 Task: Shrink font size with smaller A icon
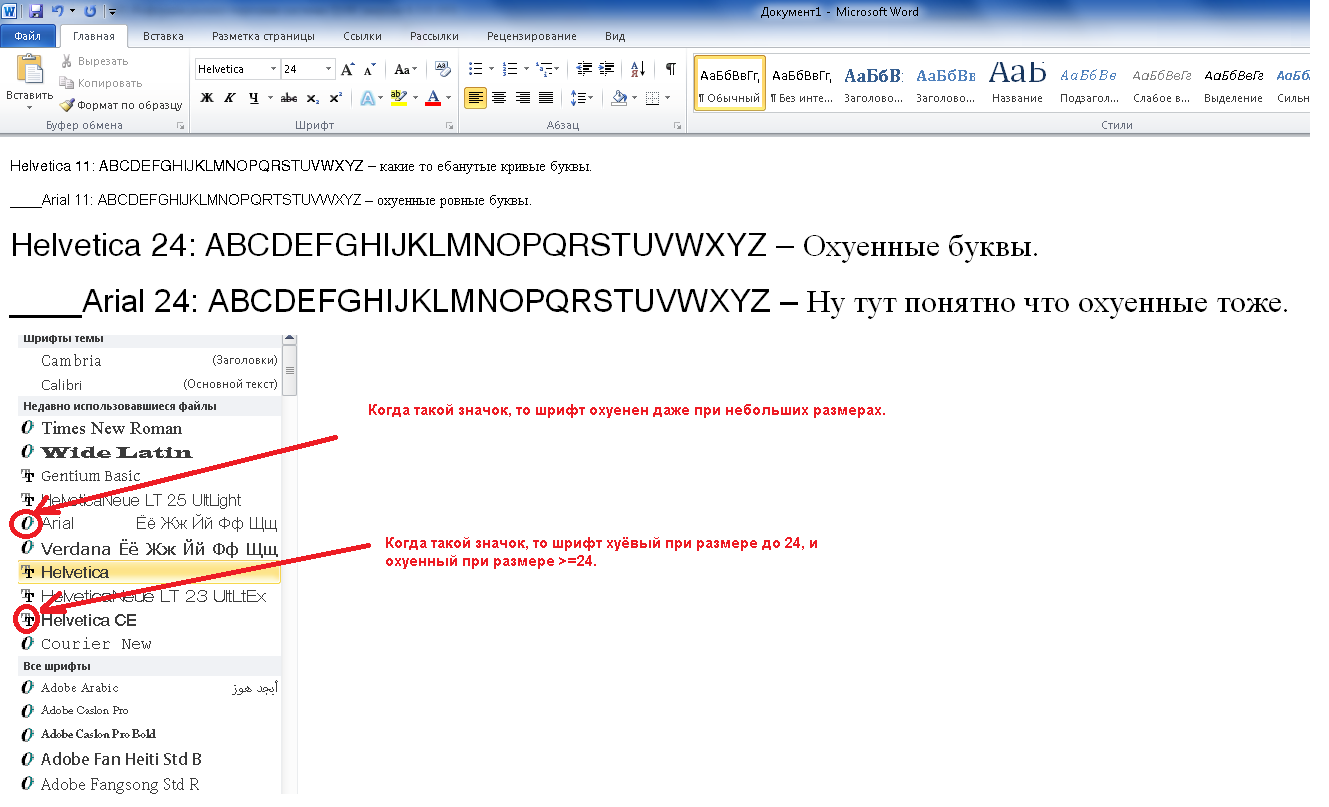[x=369, y=69]
